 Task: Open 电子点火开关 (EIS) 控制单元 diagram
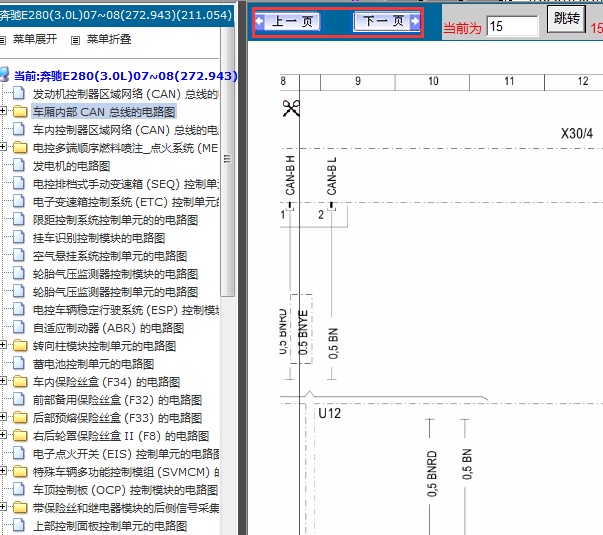click(125, 454)
